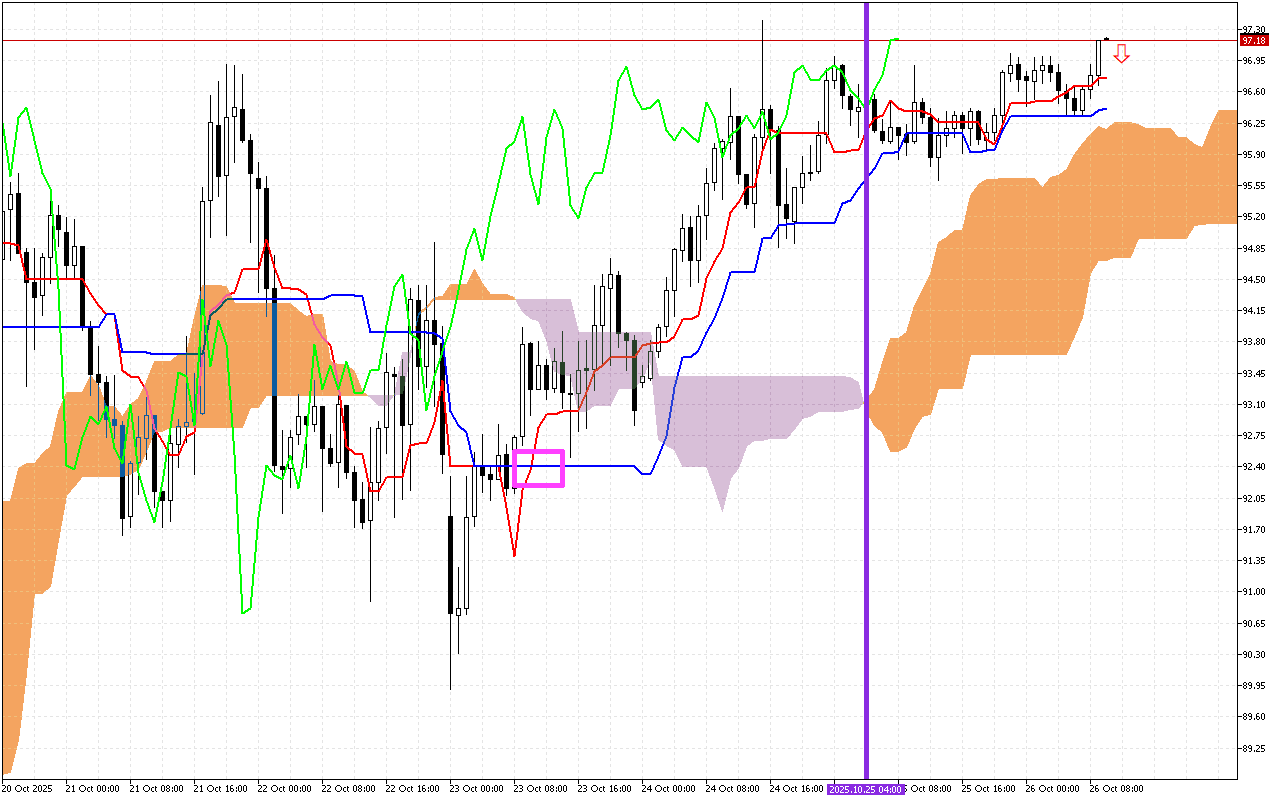Click the small black dot above latest candle
The image size is (1280, 800).
(1106, 39)
